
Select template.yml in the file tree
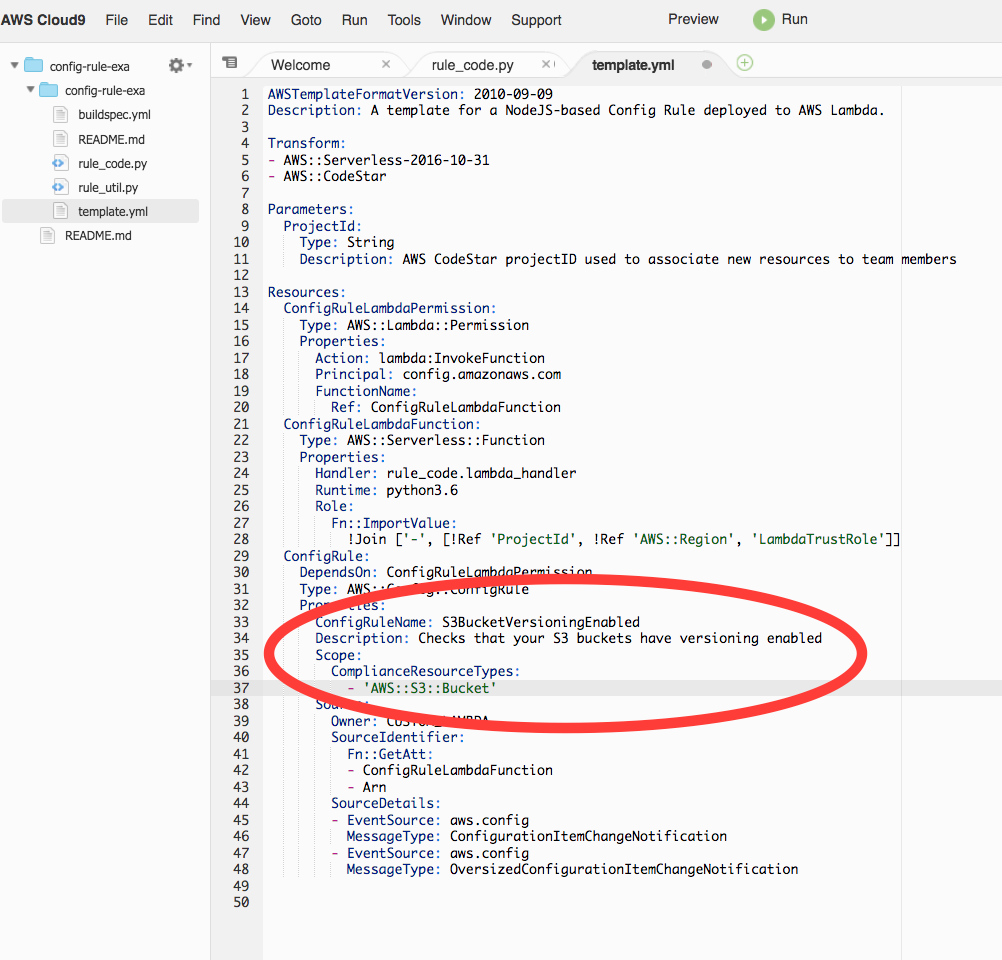(x=112, y=211)
